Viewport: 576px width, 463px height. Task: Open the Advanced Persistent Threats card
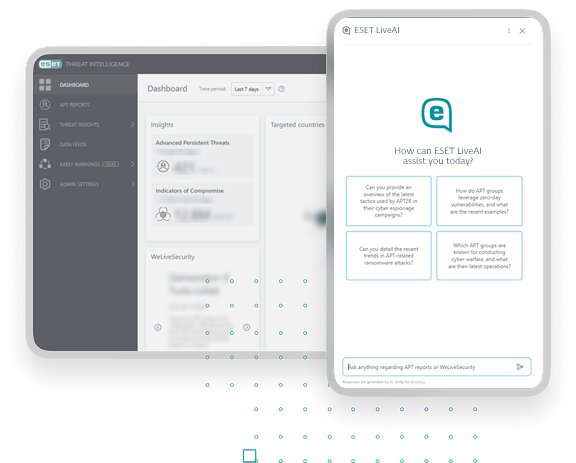pos(202,156)
